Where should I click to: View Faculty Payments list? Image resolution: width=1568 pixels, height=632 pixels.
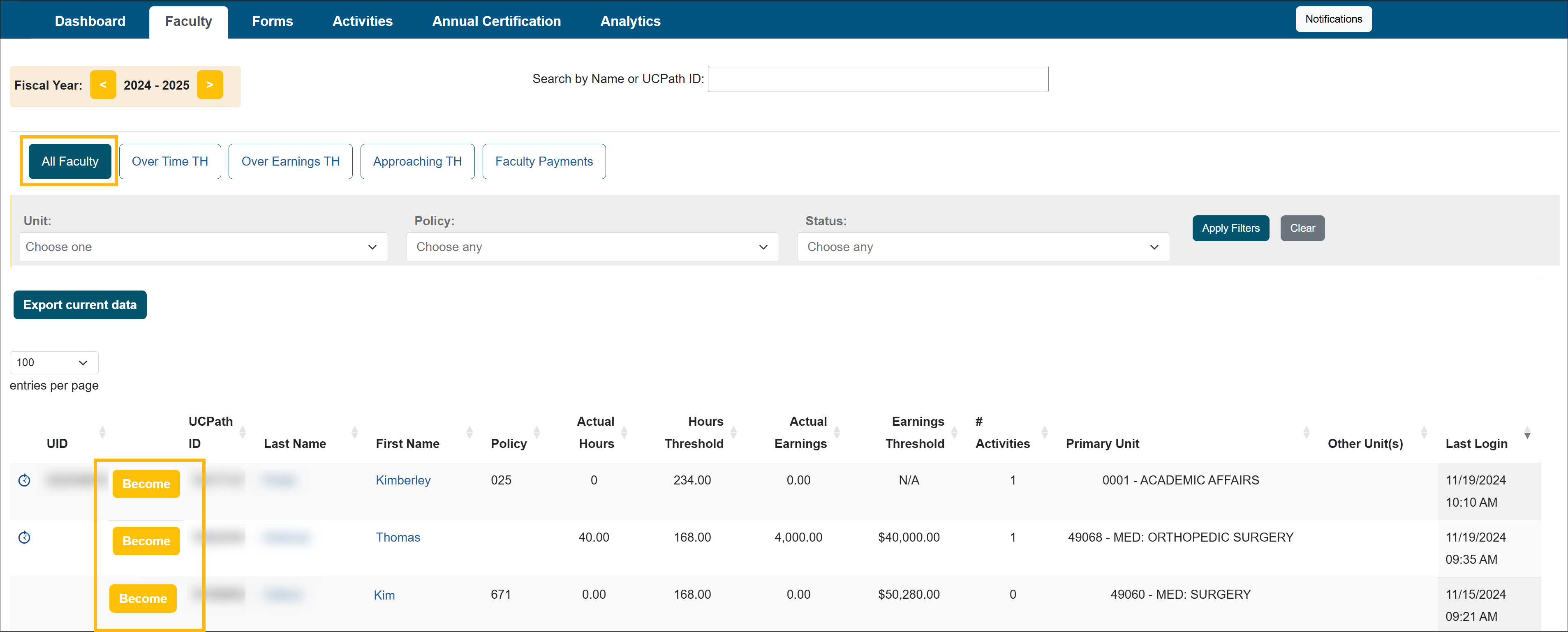coord(543,161)
